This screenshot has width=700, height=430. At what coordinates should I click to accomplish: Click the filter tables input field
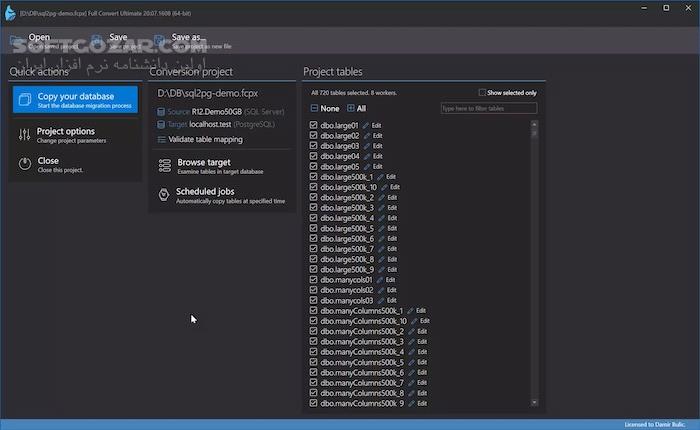[489, 109]
